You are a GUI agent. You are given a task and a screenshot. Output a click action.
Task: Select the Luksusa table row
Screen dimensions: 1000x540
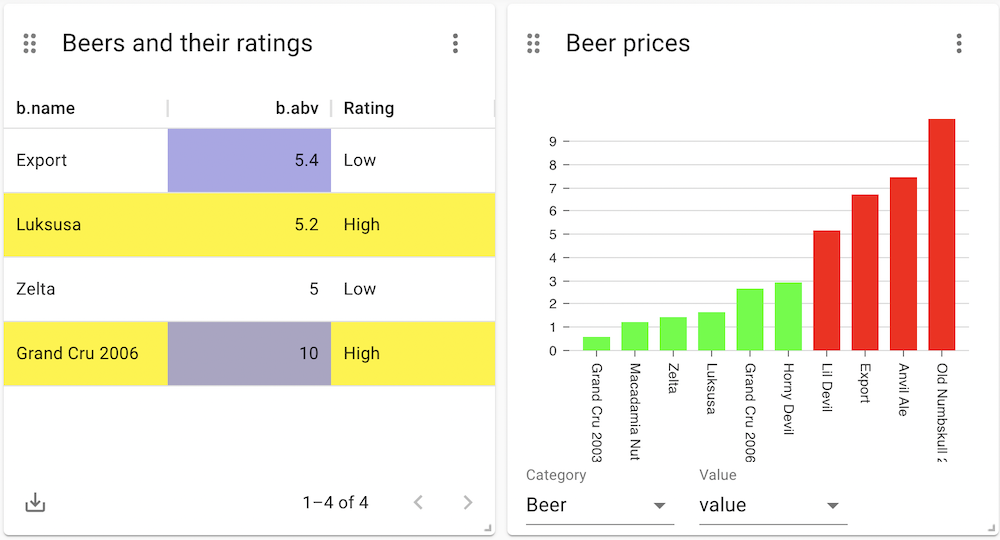point(249,224)
